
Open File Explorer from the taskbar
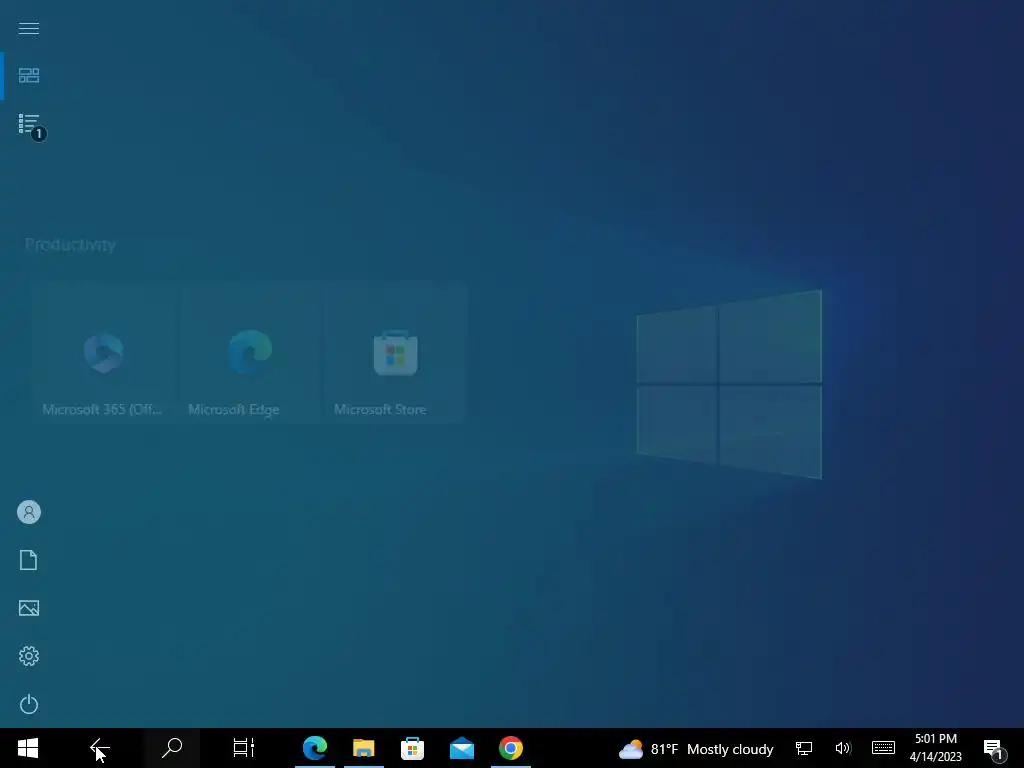[364, 748]
